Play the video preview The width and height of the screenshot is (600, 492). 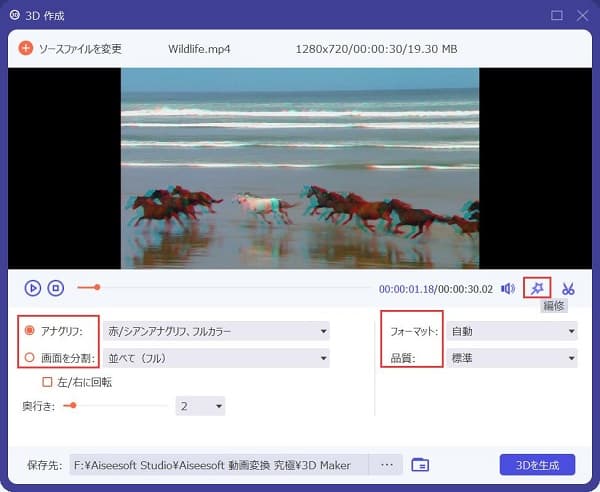click(33, 288)
